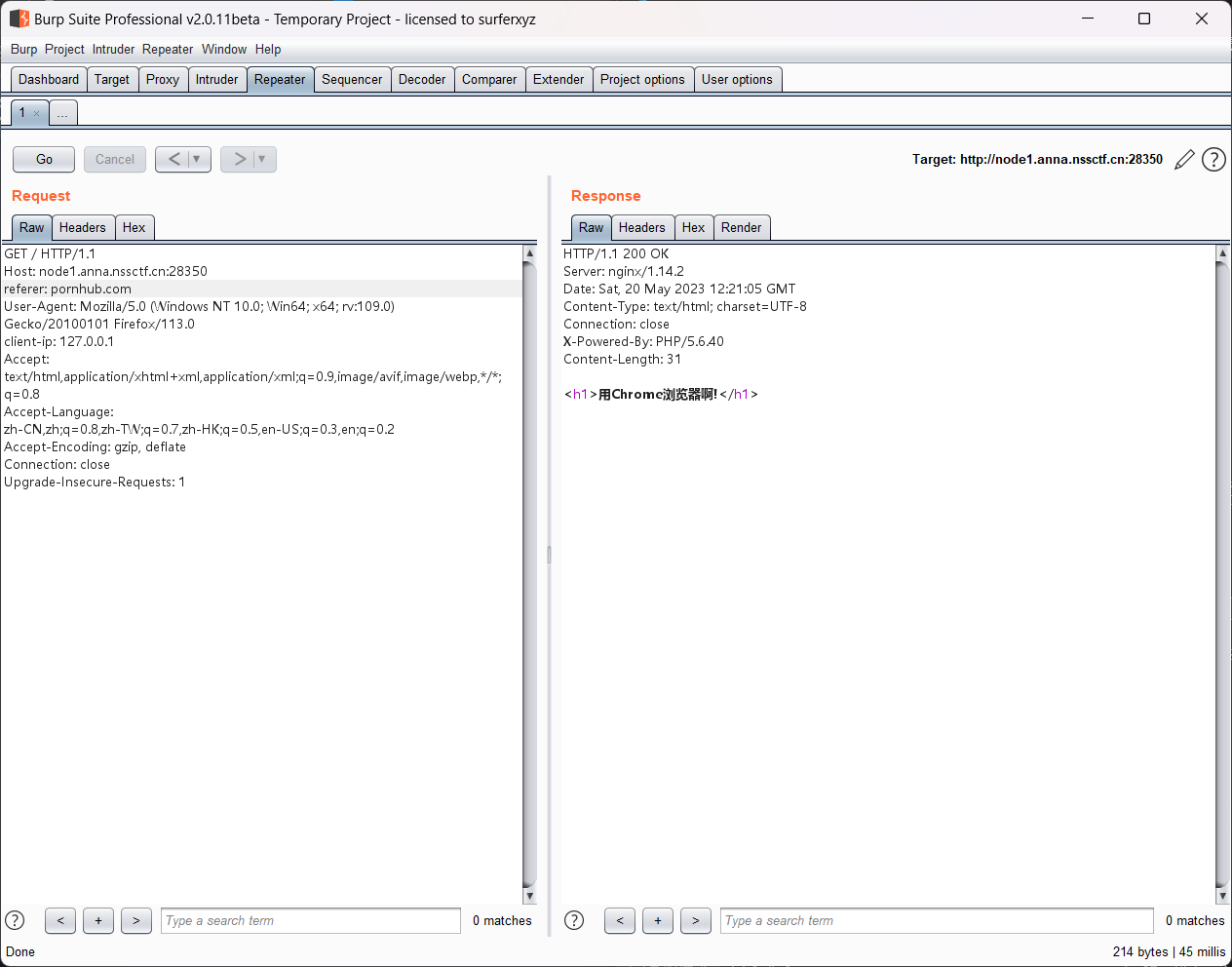Viewport: 1232px width, 967px height.
Task: Click the request pane vertical scrollbar
Action: [529, 565]
